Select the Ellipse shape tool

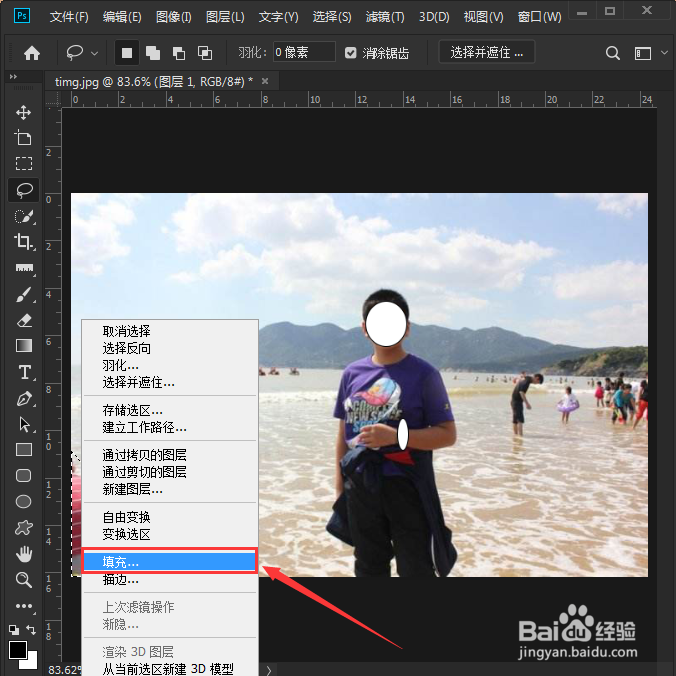[24, 501]
